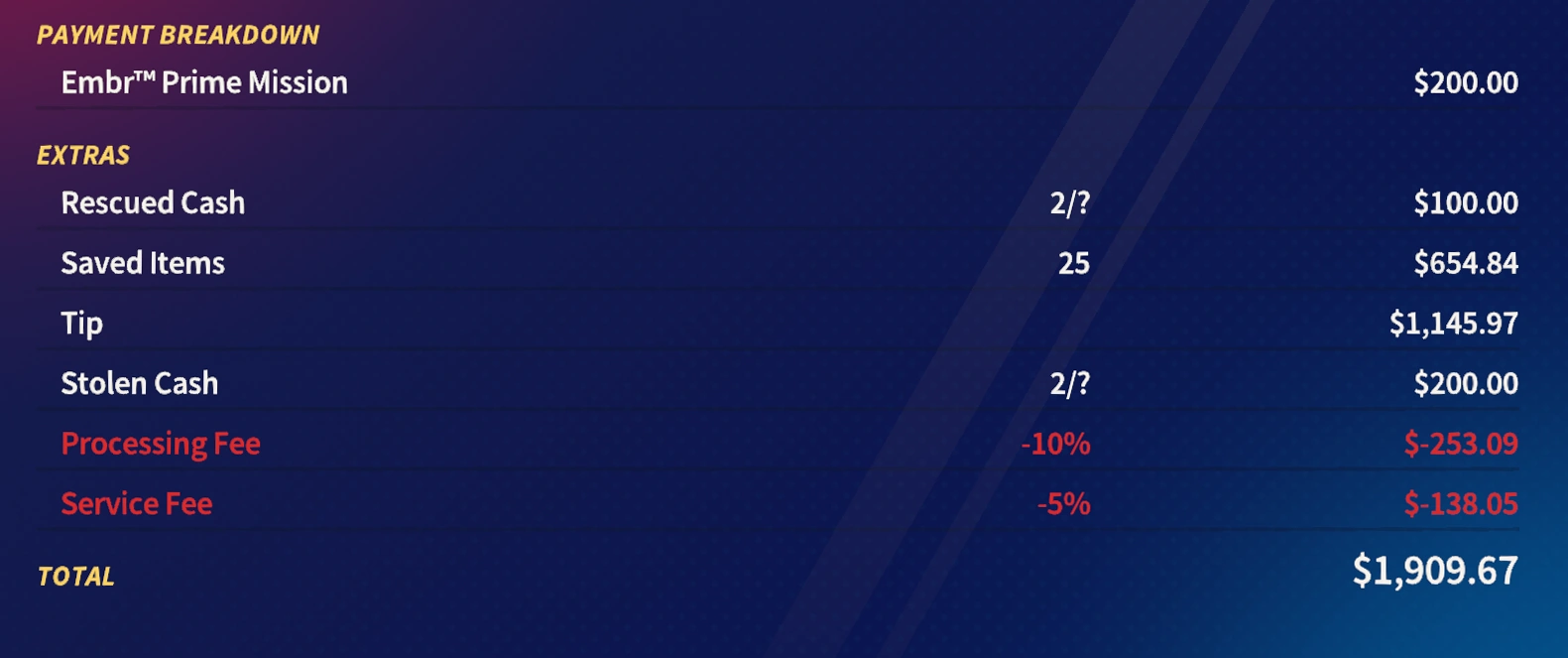Click the Saved Items count of 25
This screenshot has height=658, width=1568.
point(1073,263)
